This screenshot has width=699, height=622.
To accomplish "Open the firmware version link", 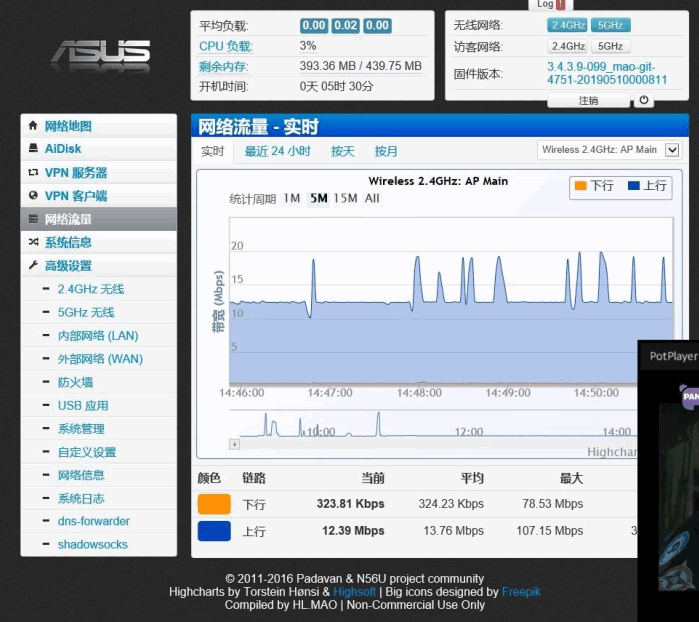I will pyautogui.click(x=607, y=73).
